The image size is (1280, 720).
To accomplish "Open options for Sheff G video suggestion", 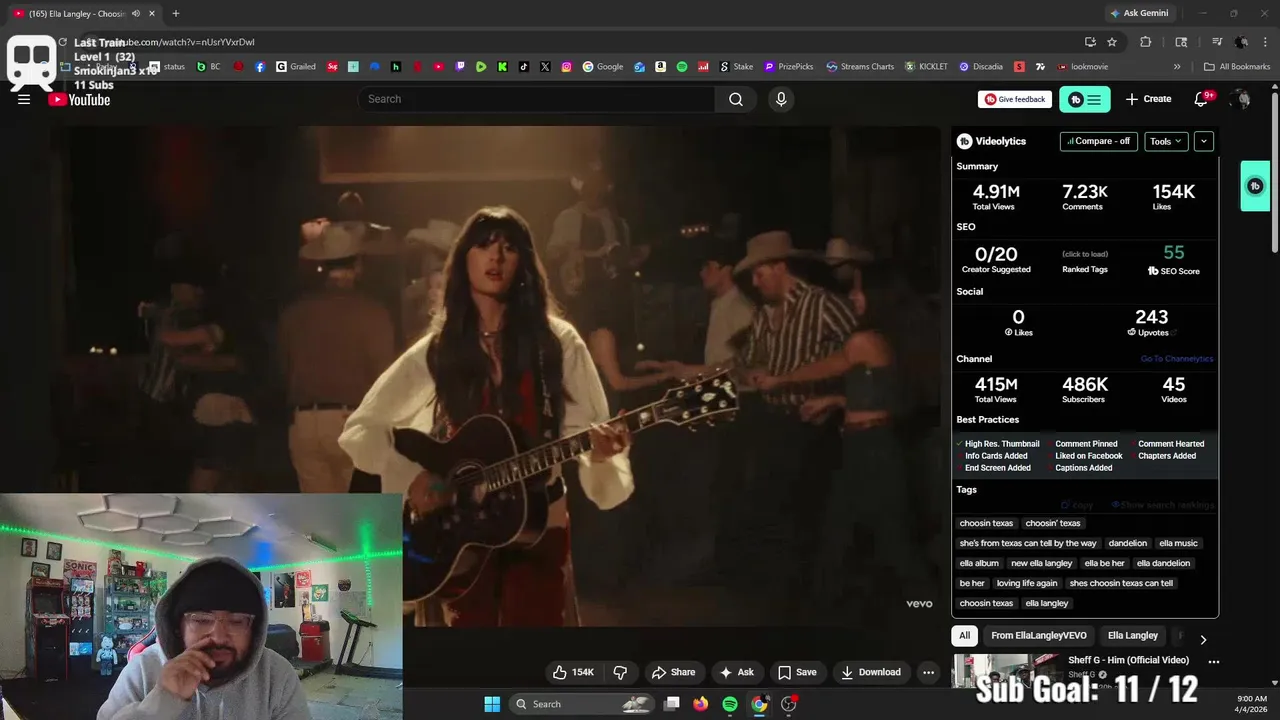I will tap(1213, 661).
